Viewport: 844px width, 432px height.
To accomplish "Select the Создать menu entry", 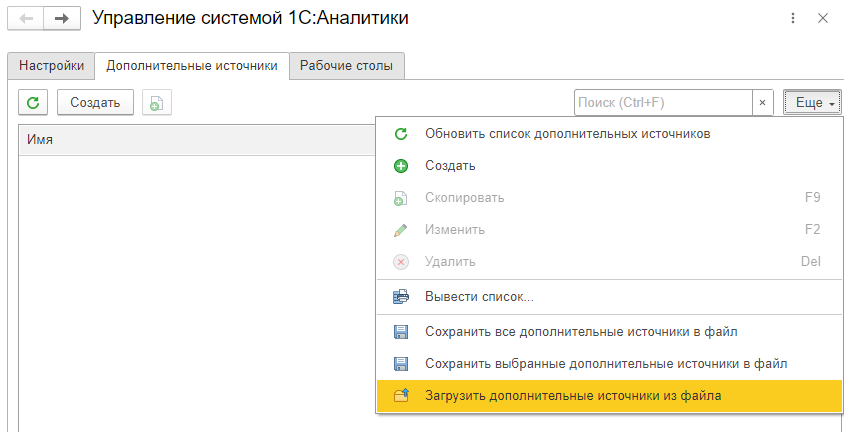I will point(608,166).
